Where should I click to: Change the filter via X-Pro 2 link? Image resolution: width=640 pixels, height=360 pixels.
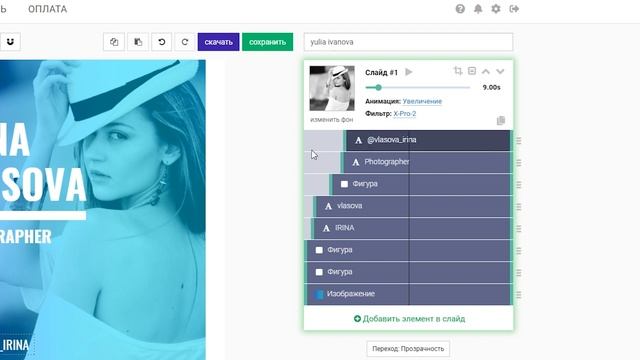click(404, 114)
